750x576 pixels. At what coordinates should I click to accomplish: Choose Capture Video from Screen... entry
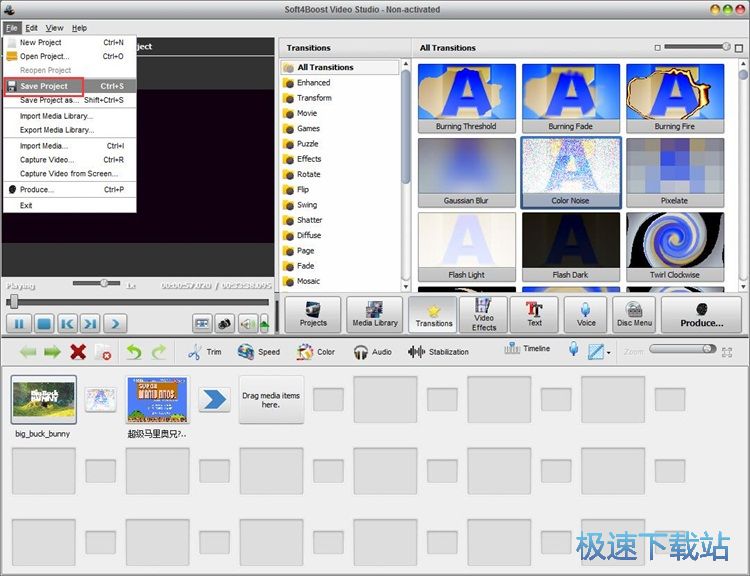pos(70,173)
